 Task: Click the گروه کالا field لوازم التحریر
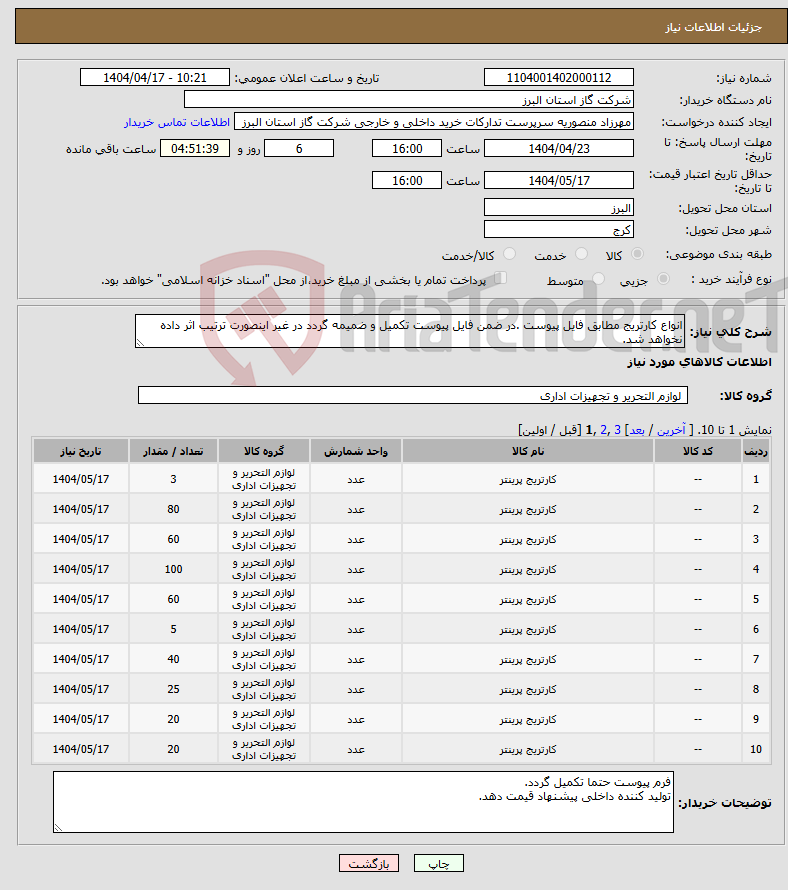pyautogui.click(x=413, y=396)
